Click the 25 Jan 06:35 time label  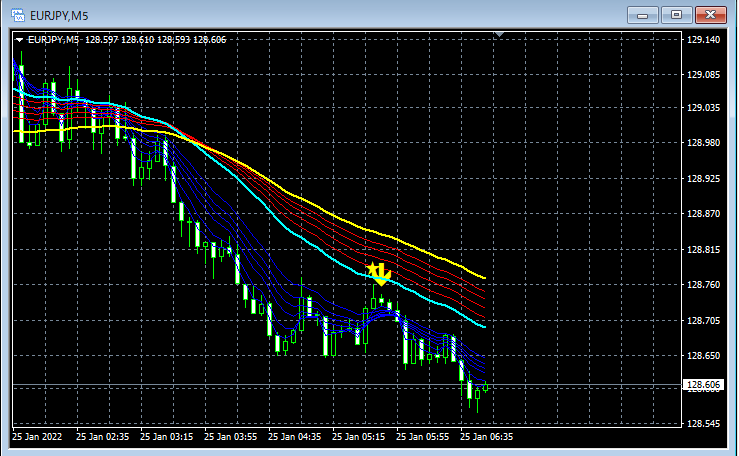click(486, 437)
